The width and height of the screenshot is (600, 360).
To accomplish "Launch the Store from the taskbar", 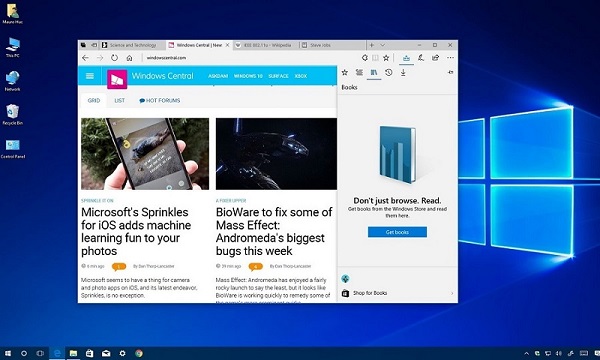I will click(x=90, y=353).
